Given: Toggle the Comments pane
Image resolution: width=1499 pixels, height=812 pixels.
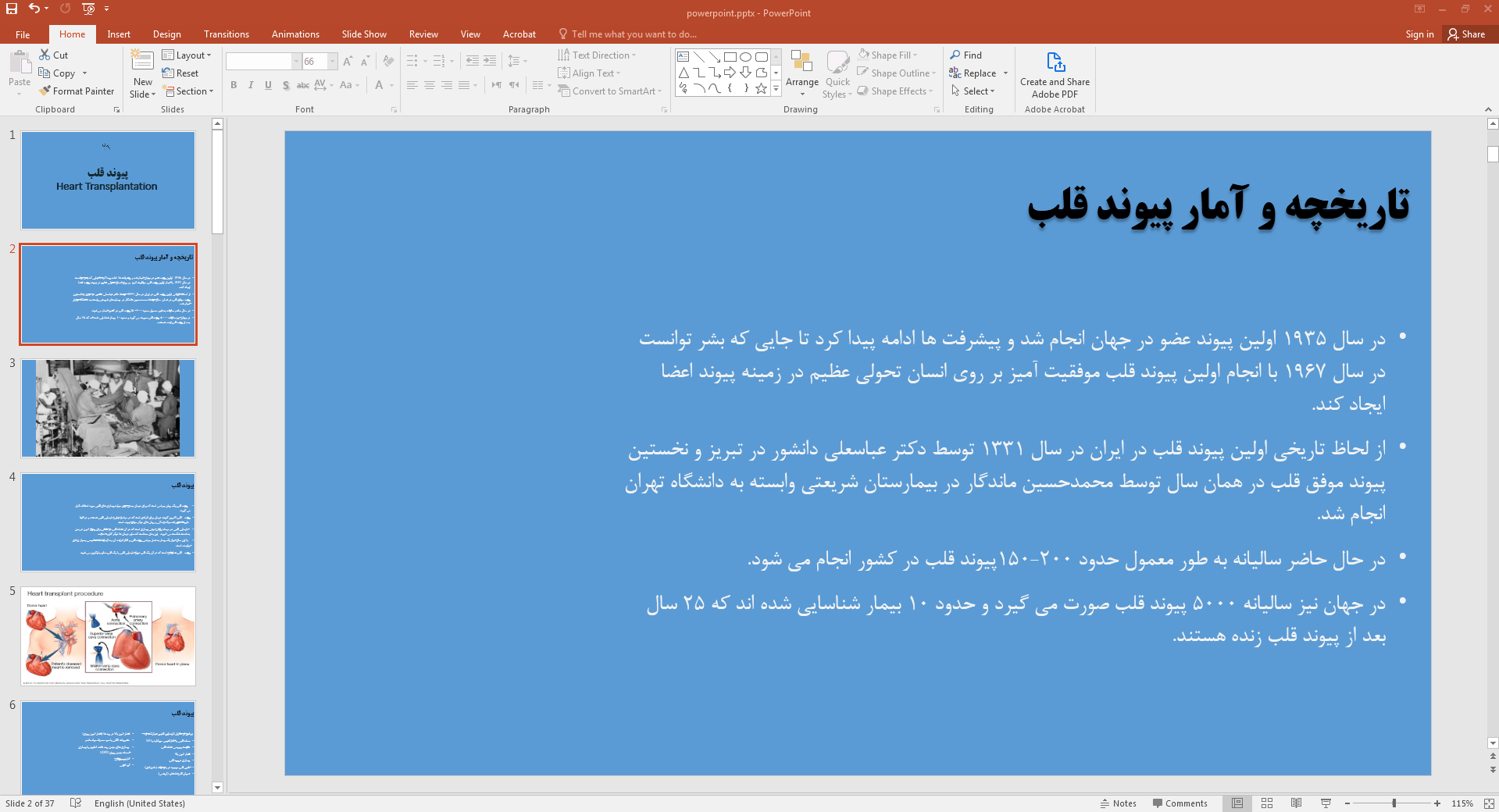Looking at the screenshot, I should 1180,803.
